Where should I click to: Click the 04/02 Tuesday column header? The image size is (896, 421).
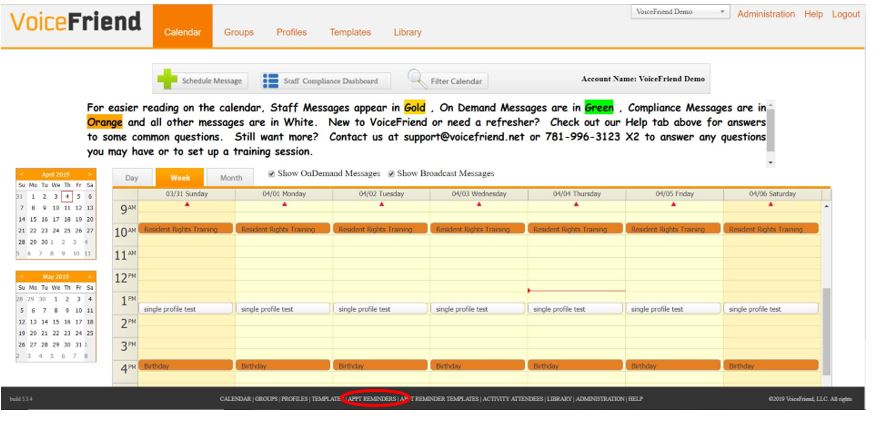pyautogui.click(x=381, y=194)
